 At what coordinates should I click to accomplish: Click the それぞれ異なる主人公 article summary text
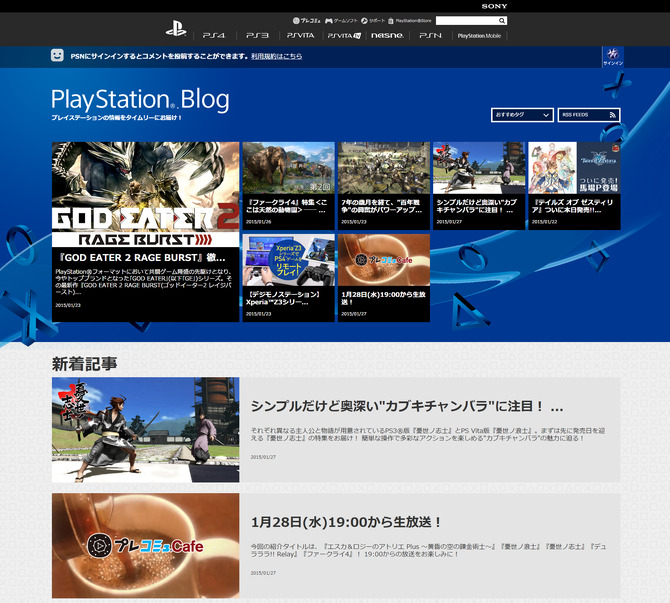(x=428, y=434)
